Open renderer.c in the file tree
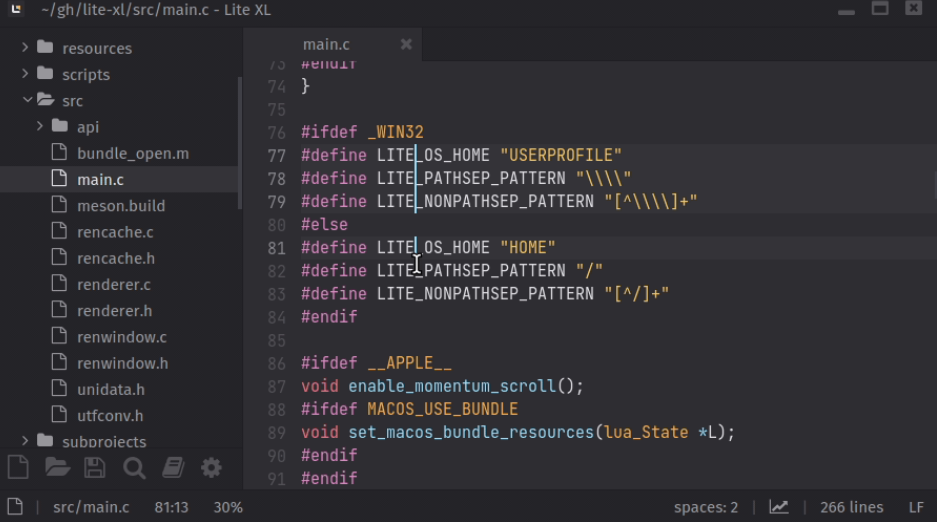The height and width of the screenshot is (522, 937). coord(114,284)
